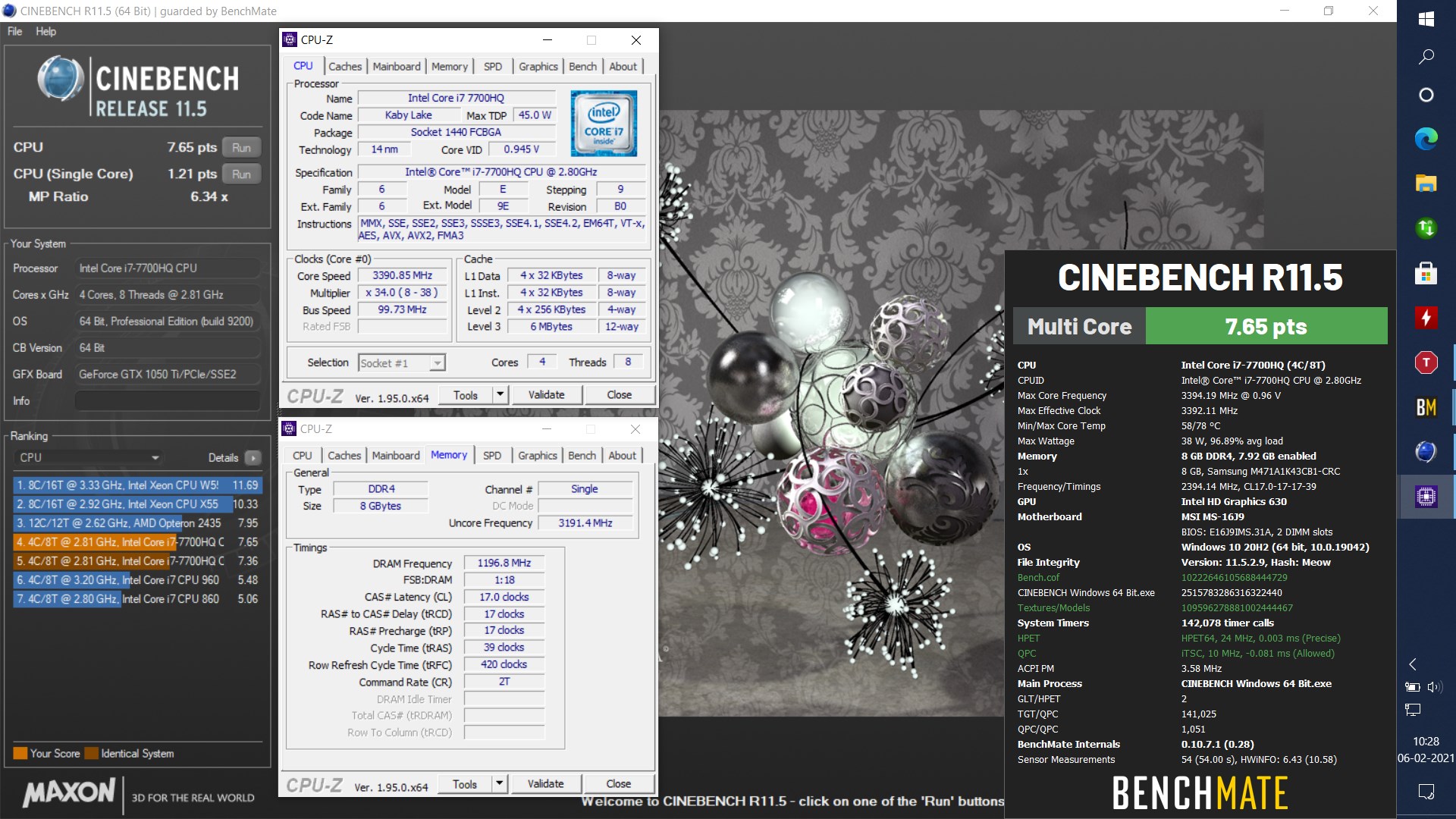
Task: Open the green arrows taskbar app
Action: (x=1426, y=227)
